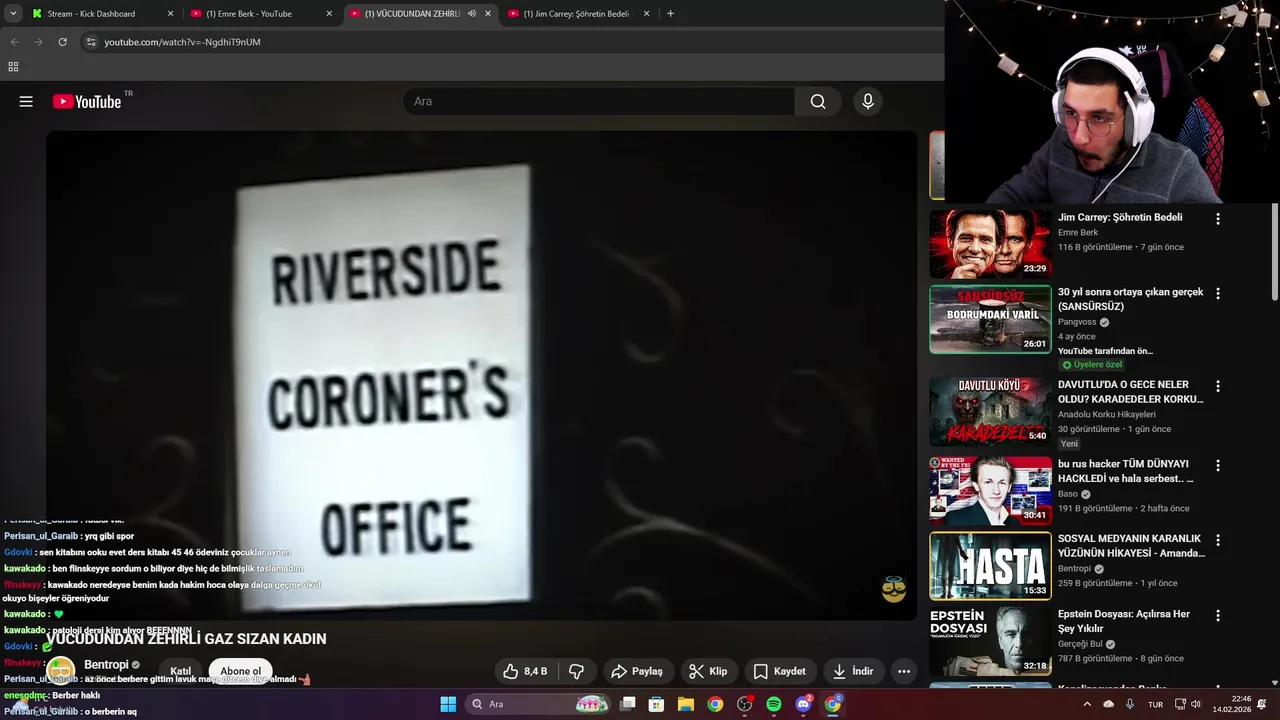Open BODRUMDAKİ VARİL video thumbnail
1280x720 pixels.
coord(990,319)
